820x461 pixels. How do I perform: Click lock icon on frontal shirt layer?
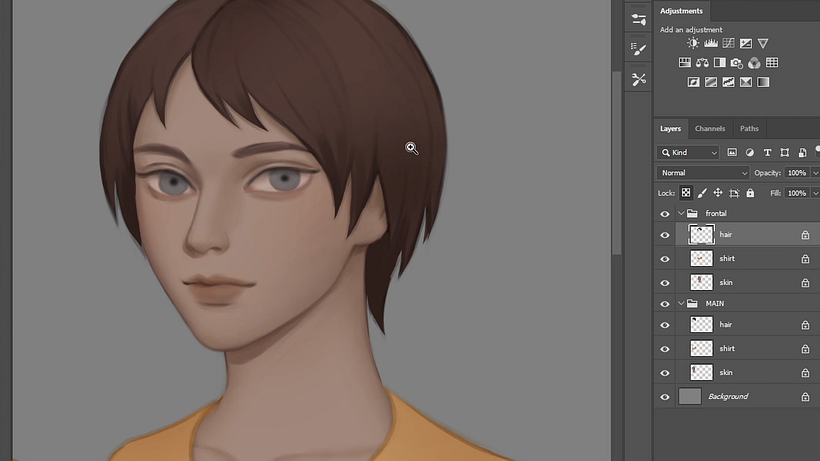click(805, 259)
